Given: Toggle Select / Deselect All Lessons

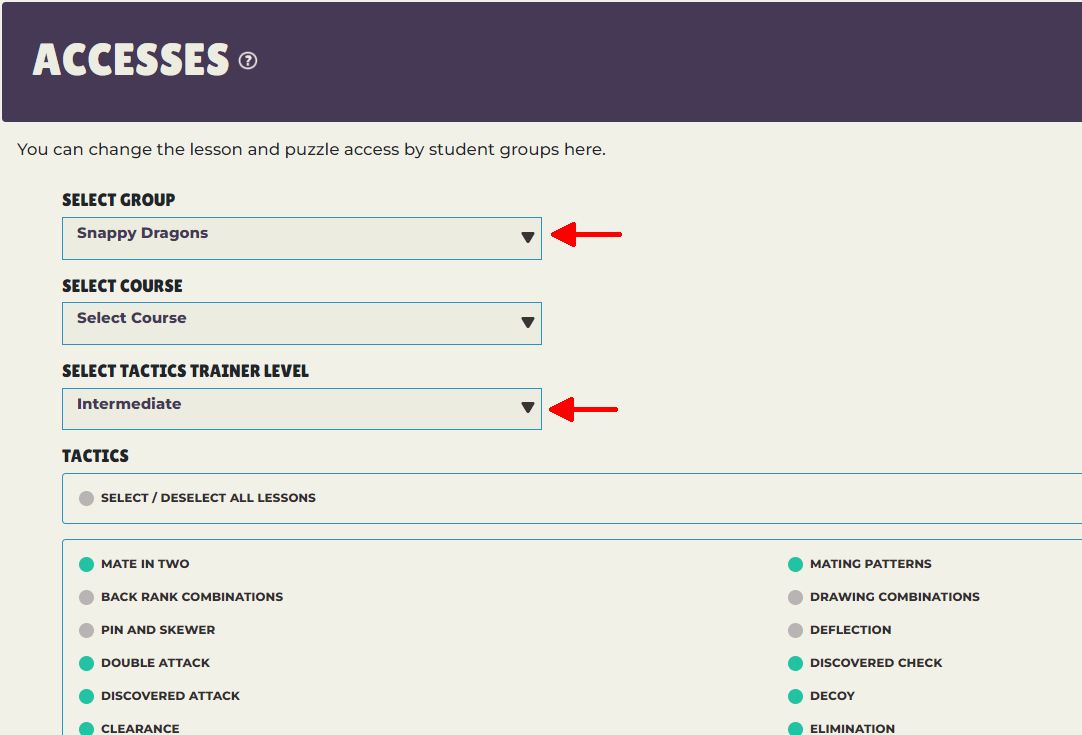Looking at the screenshot, I should pyautogui.click(x=87, y=498).
